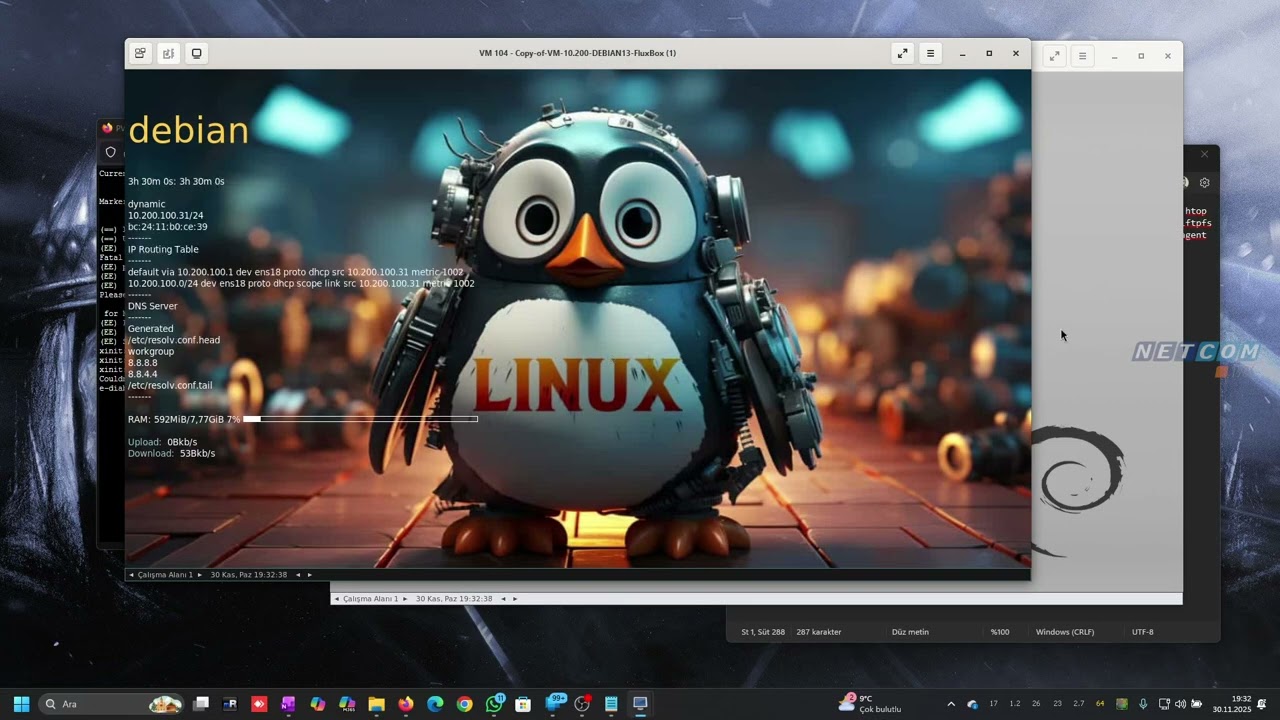Image resolution: width=1280 pixels, height=720 pixels.
Task: Click the 'IP Routing Table' label
Action: pyautogui.click(x=163, y=249)
